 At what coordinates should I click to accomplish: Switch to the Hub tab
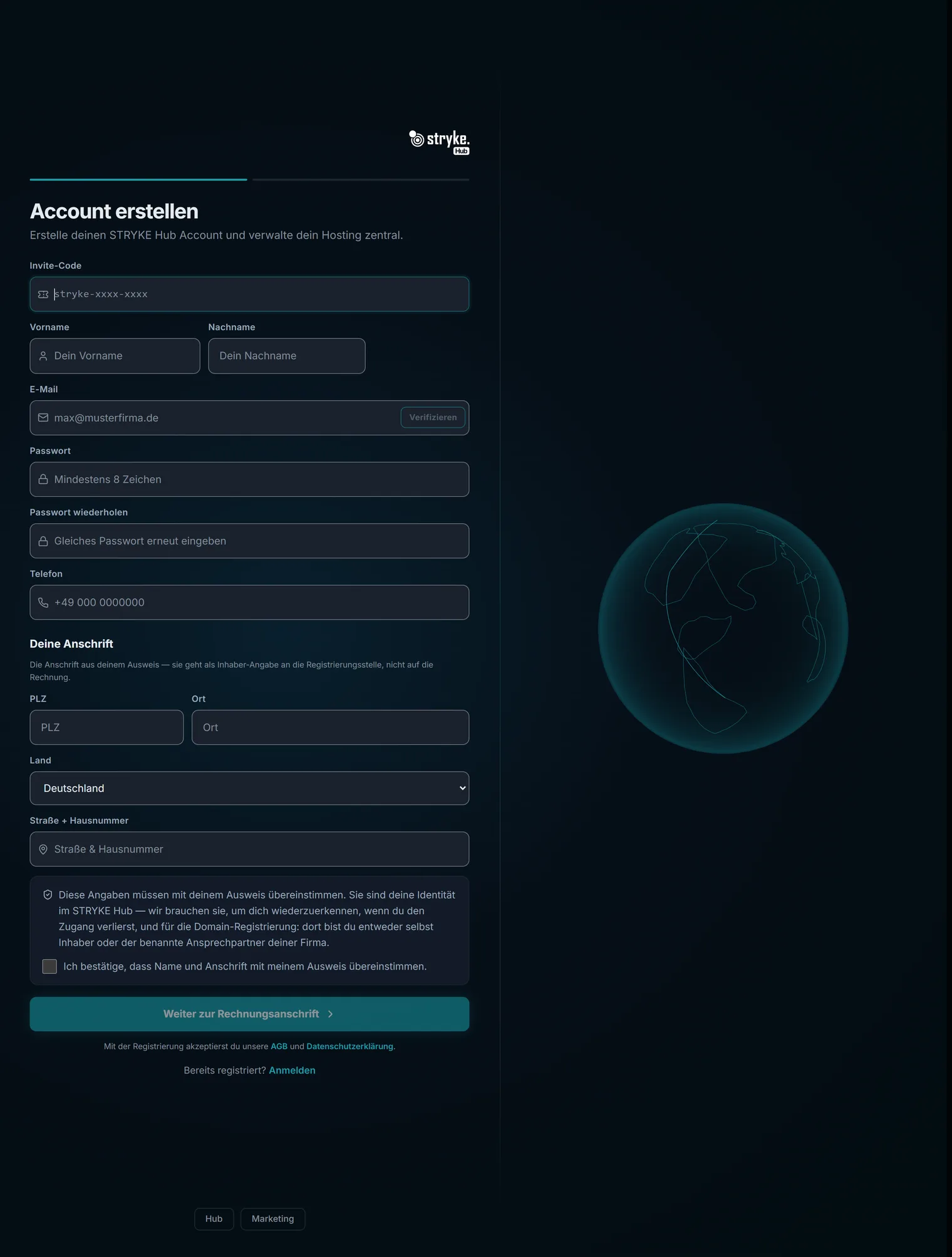(214, 1219)
